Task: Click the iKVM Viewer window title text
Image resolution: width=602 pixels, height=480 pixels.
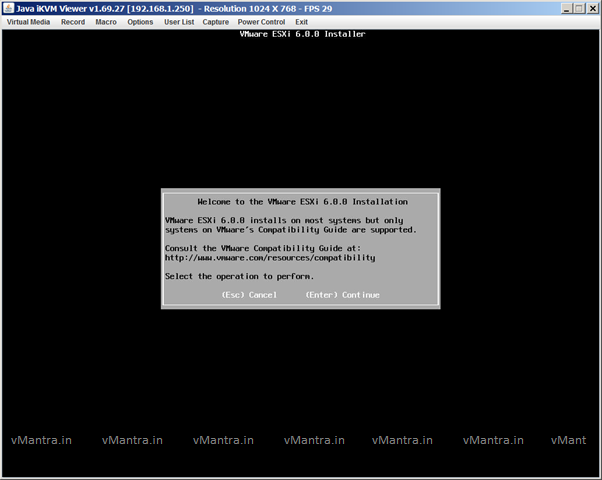Action: point(174,8)
